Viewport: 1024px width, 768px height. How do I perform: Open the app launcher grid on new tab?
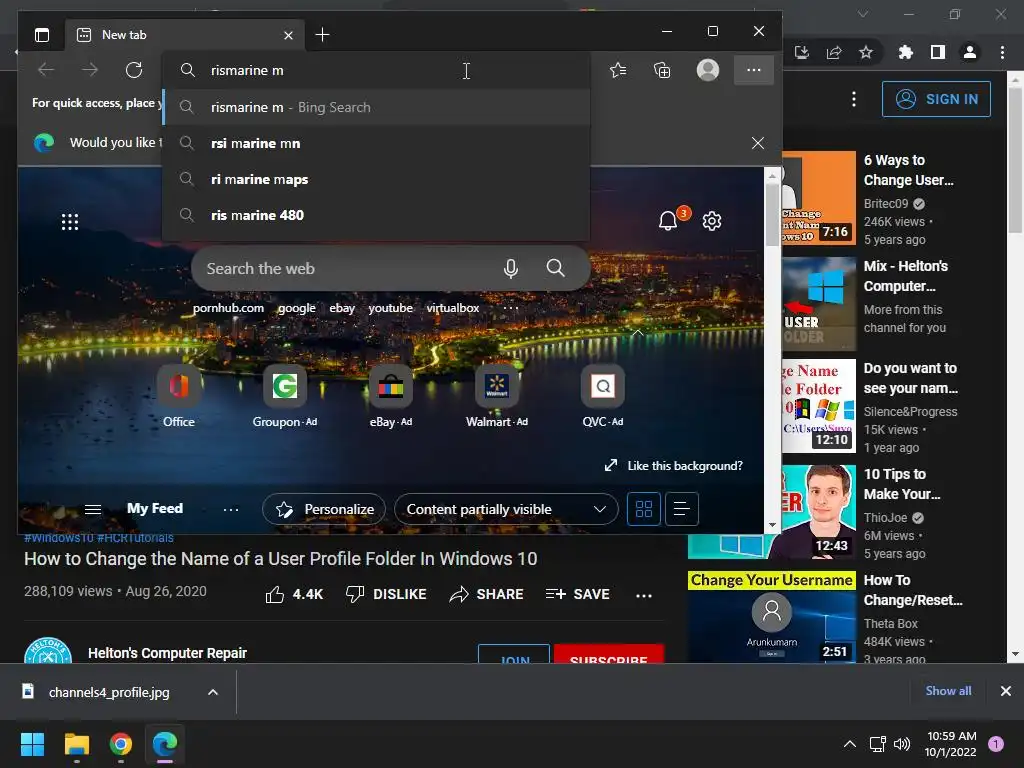pos(70,221)
